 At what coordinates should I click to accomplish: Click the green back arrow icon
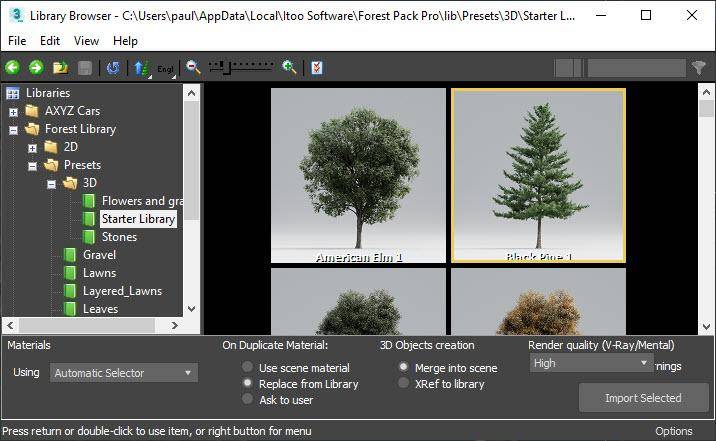click(x=12, y=68)
